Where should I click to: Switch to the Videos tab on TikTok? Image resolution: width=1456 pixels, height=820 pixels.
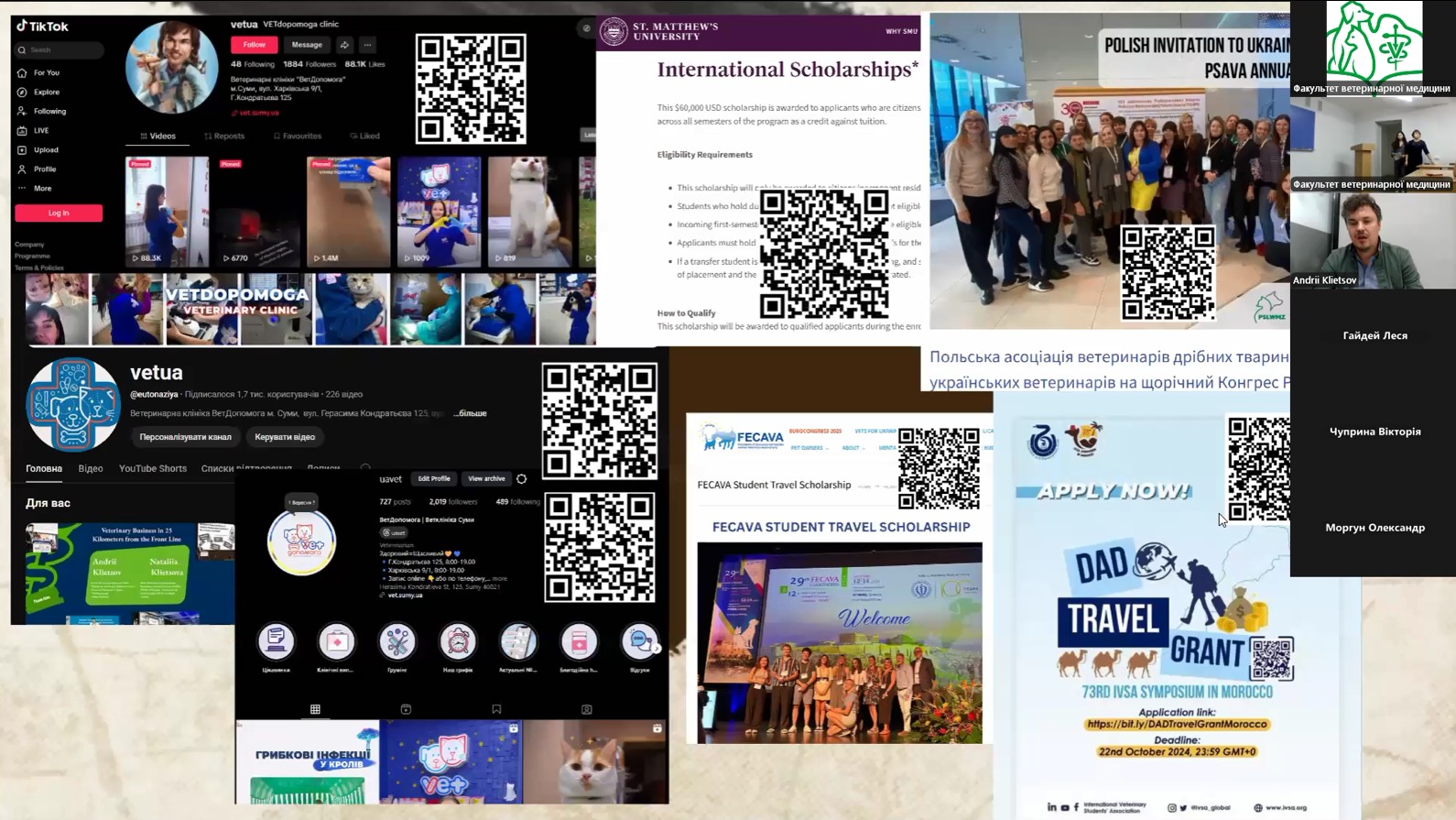tap(158, 136)
